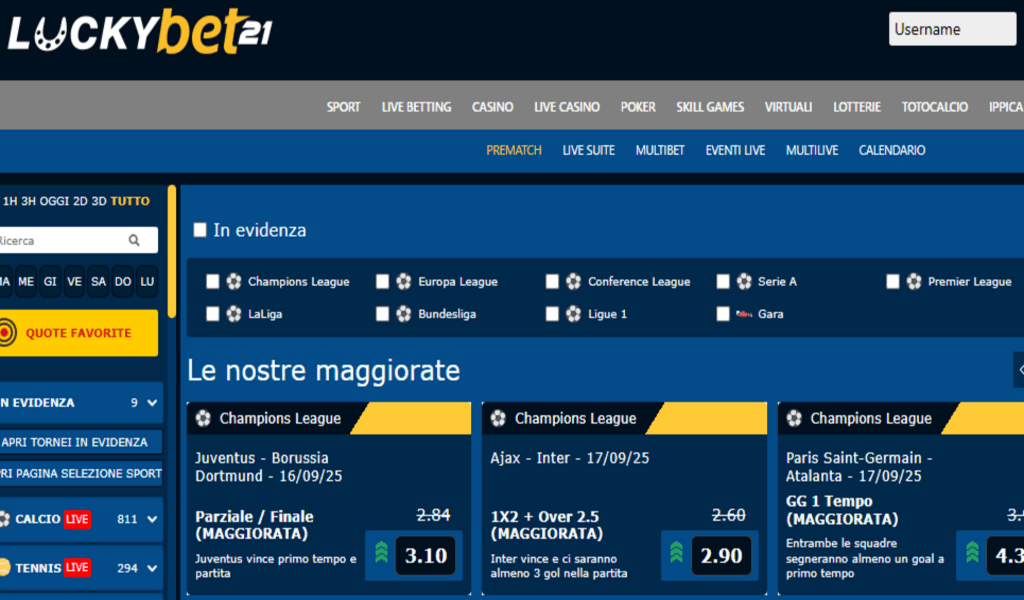Switch to the Eventi Live tab
This screenshot has width=1024, height=600.
(x=735, y=150)
